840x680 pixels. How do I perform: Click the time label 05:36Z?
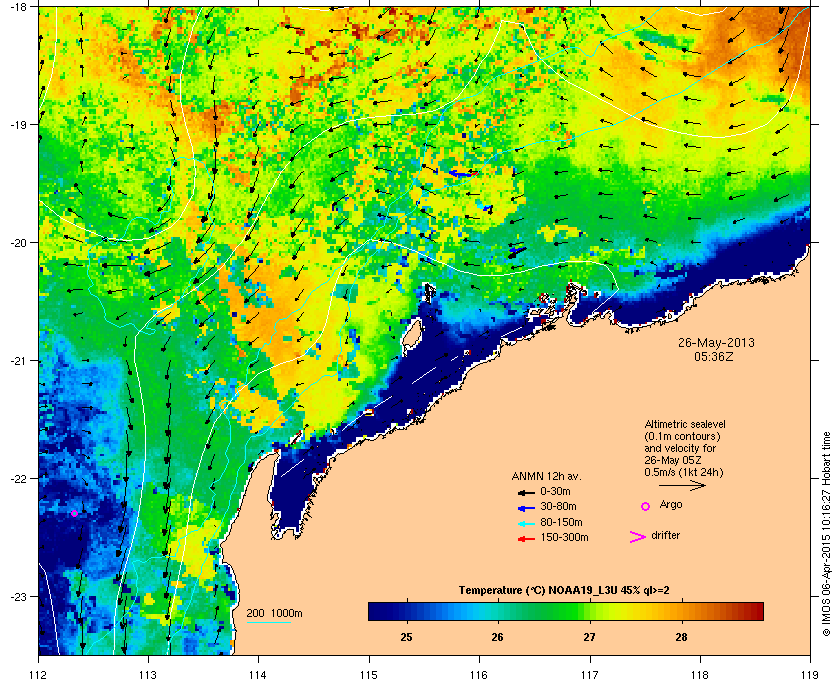click(714, 356)
